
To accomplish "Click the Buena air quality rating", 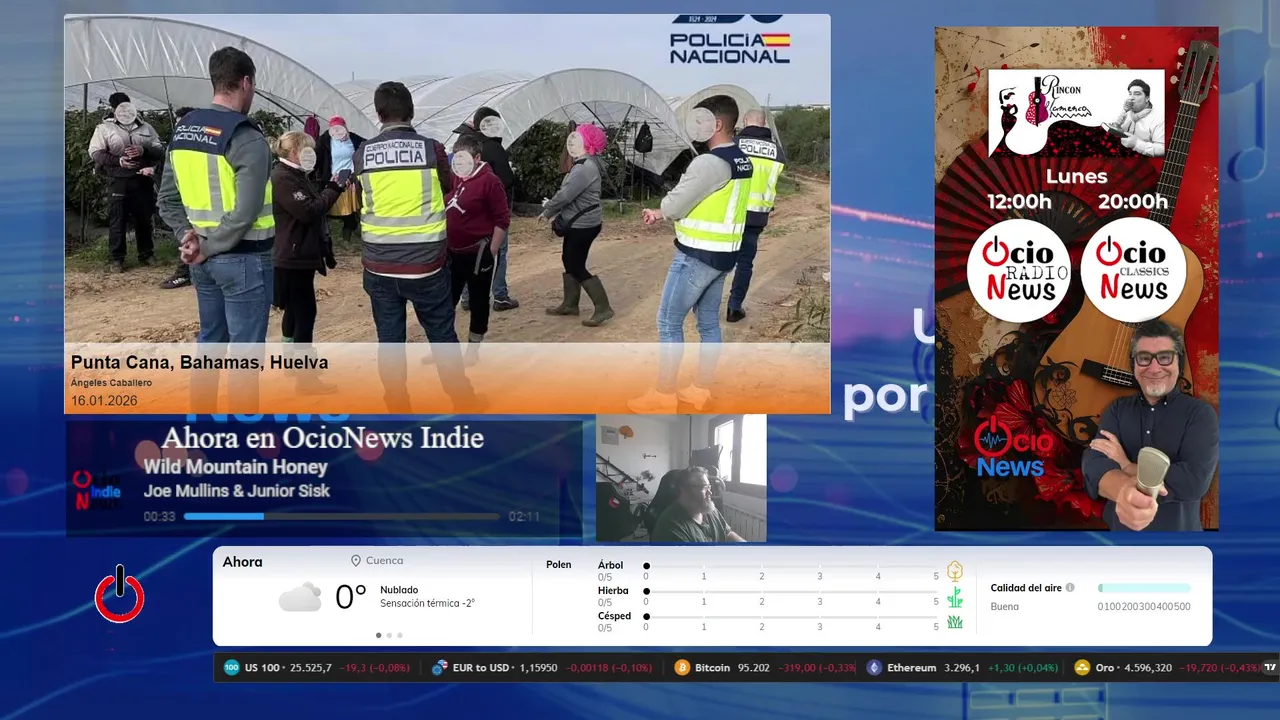I will tap(1005, 607).
